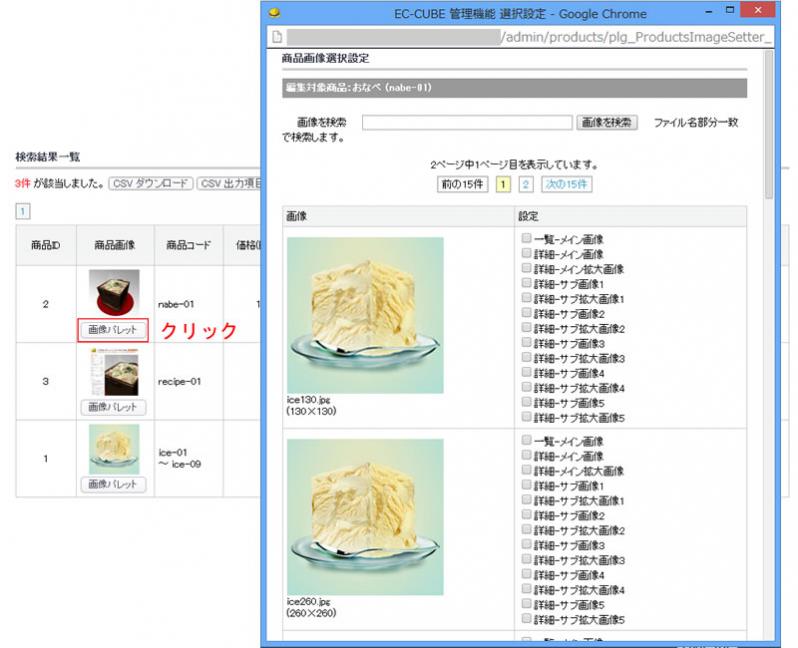Check 詳細-メイン画像 for ice130.jpg
The height and width of the screenshot is (648, 798).
[x=526, y=253]
